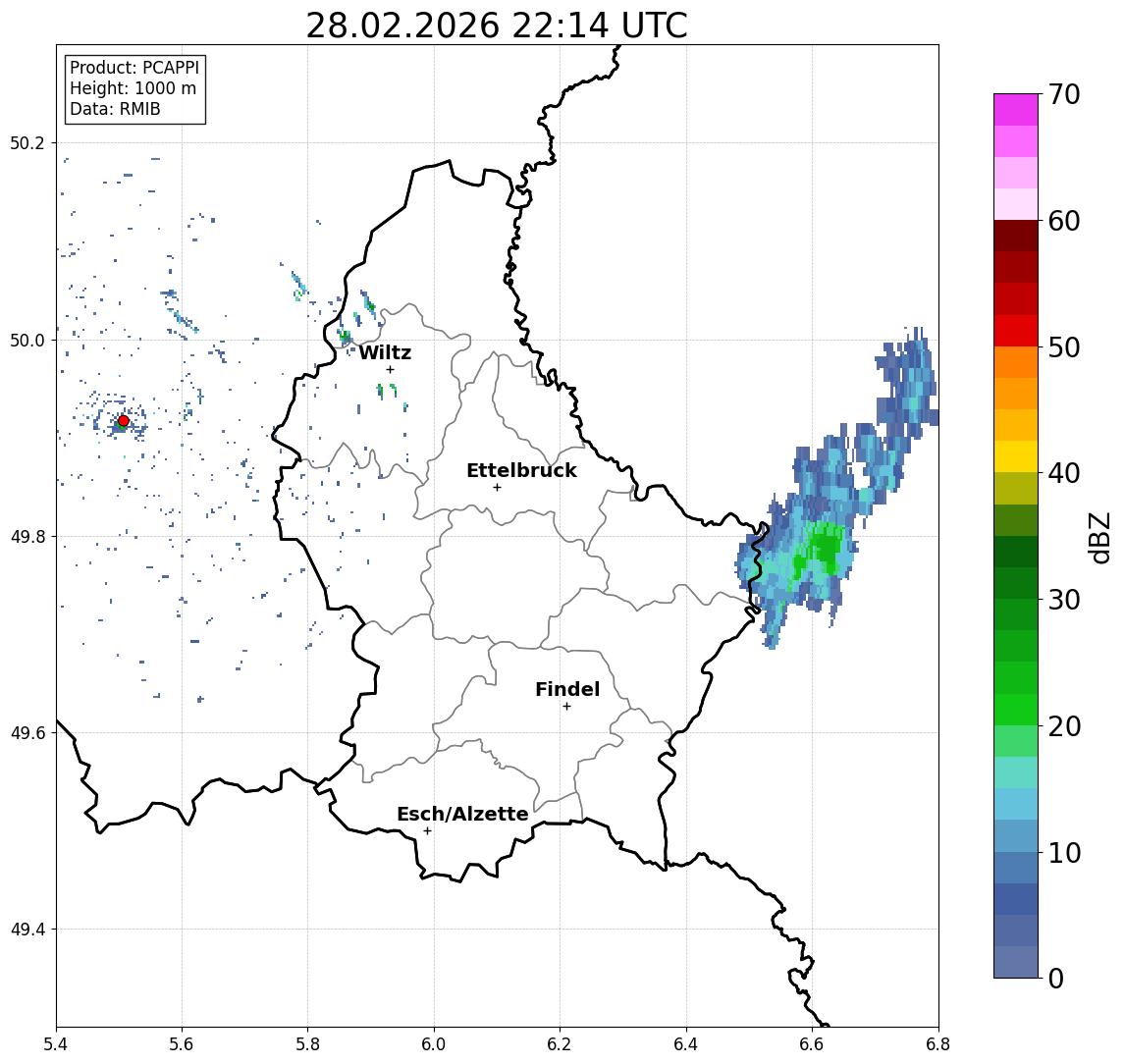Screen dimensions: 1124x1064
Task: Click longitude label 6.0
Action: pos(434,1044)
